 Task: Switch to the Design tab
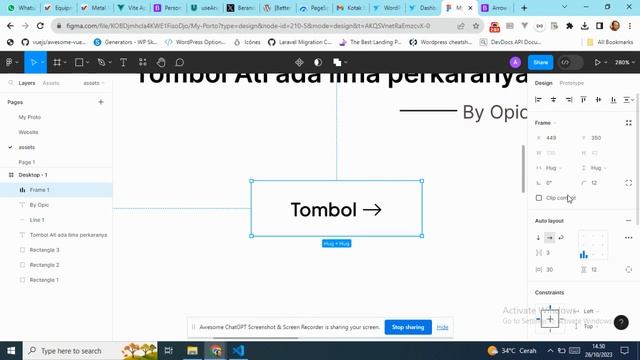point(543,83)
